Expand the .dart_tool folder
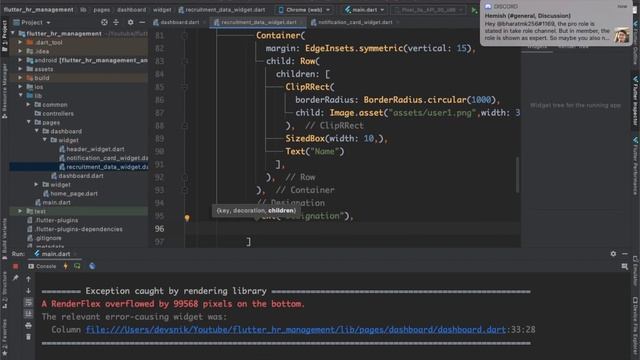The width and height of the screenshot is (640, 360). 20,42
